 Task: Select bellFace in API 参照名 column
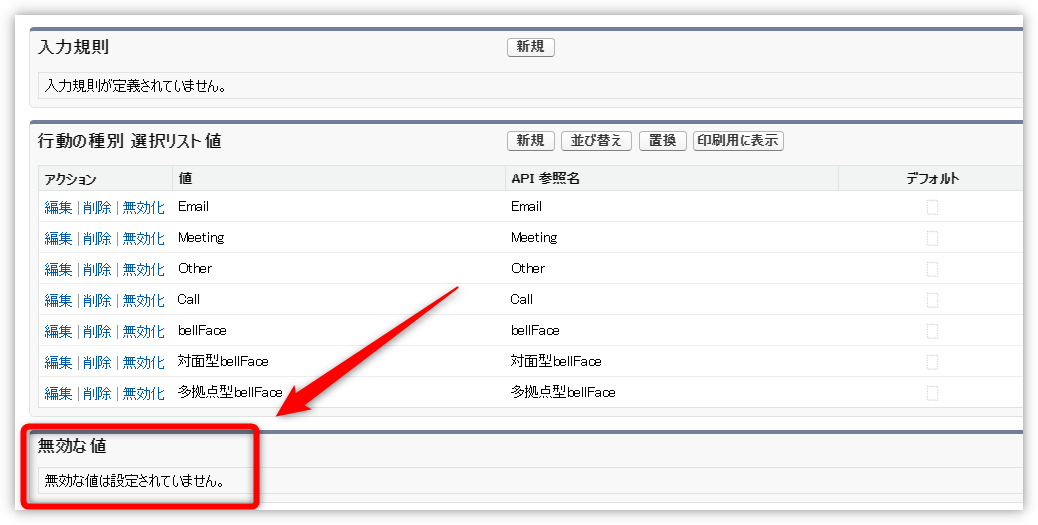[536, 330]
